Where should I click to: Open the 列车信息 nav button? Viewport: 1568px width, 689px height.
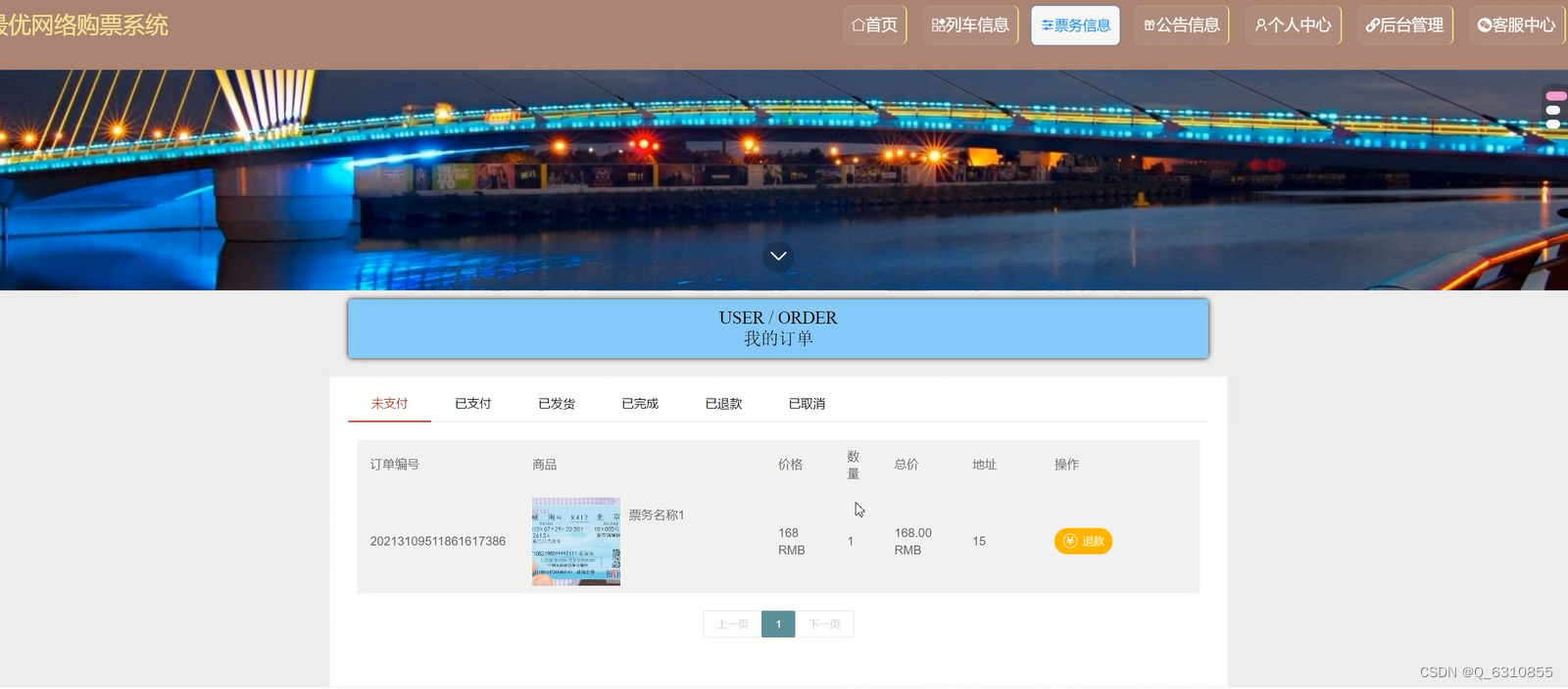pos(970,25)
